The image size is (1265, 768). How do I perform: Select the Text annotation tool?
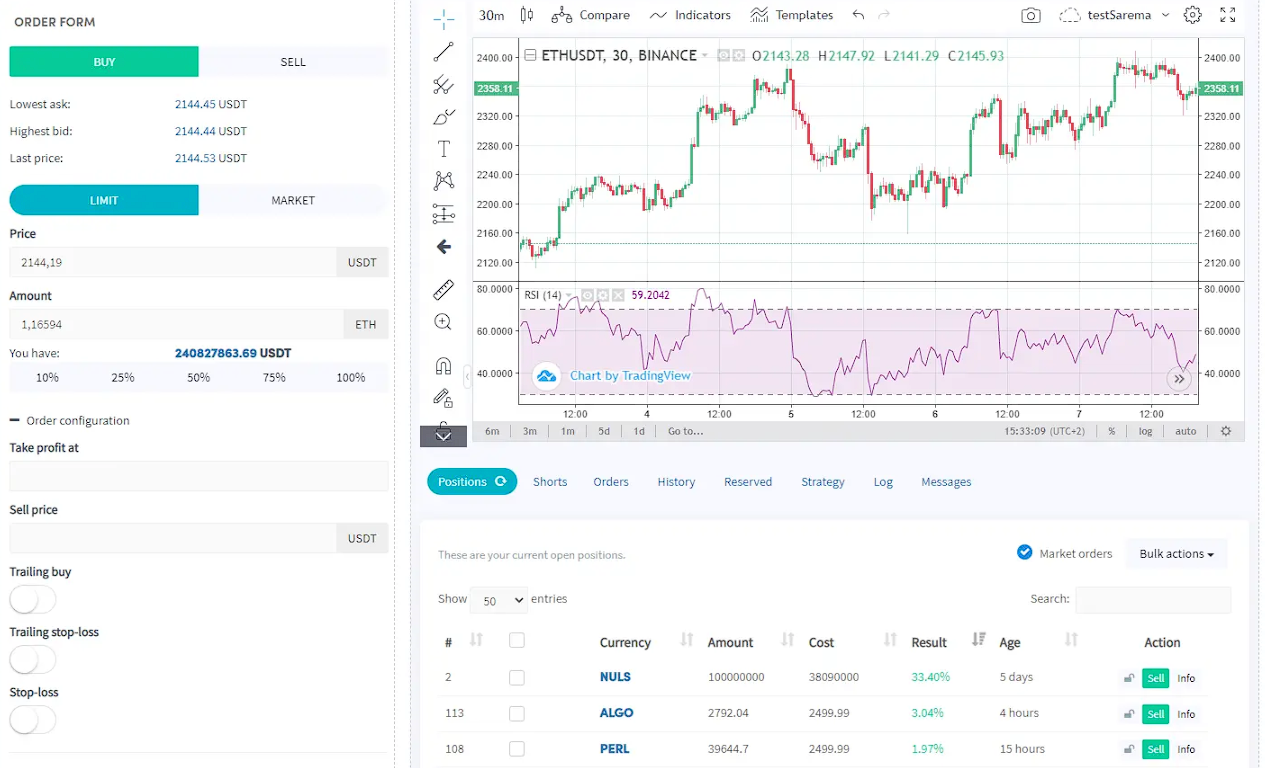[x=444, y=149]
